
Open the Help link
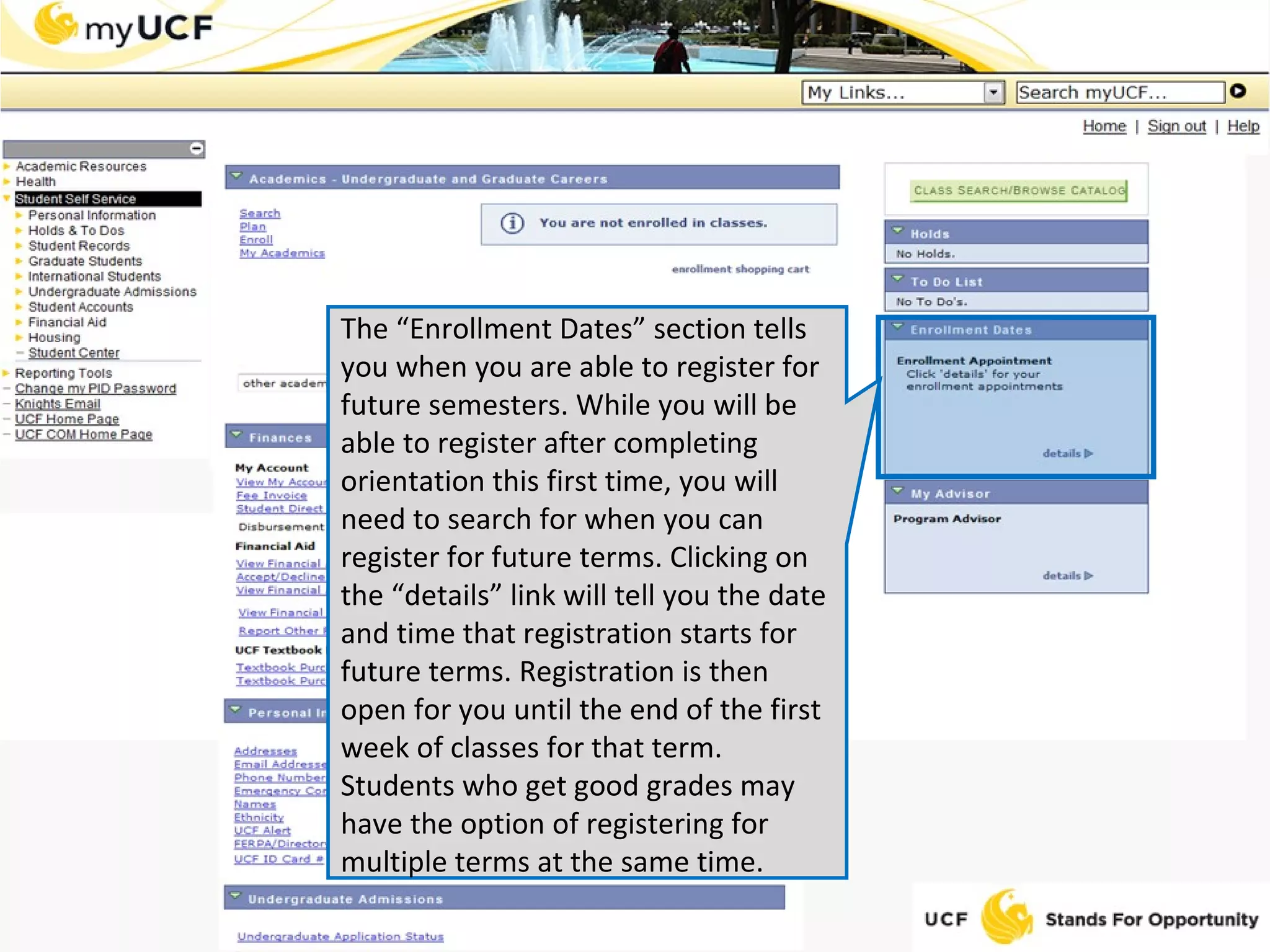click(1243, 126)
